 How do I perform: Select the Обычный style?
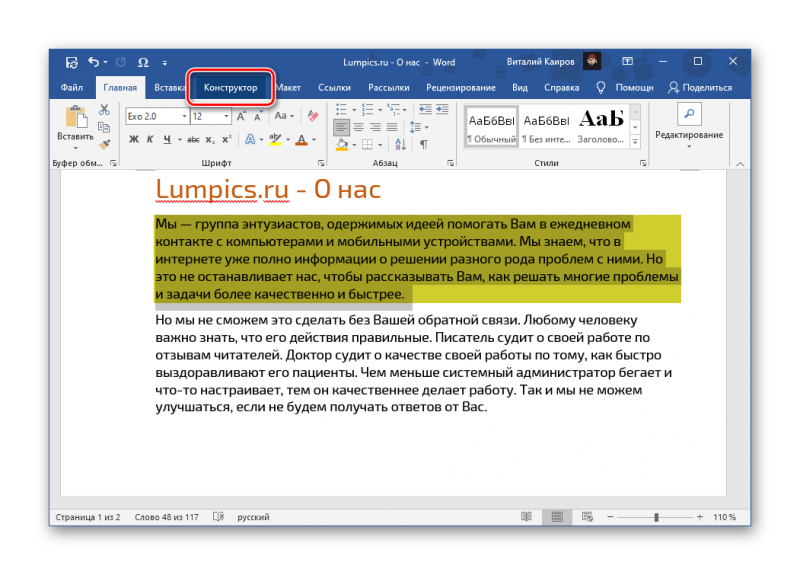(x=491, y=127)
